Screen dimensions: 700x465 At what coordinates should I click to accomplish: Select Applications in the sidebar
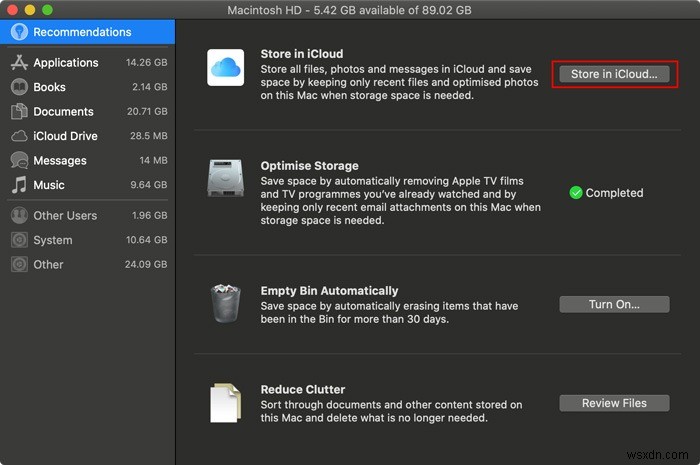(x=88, y=62)
